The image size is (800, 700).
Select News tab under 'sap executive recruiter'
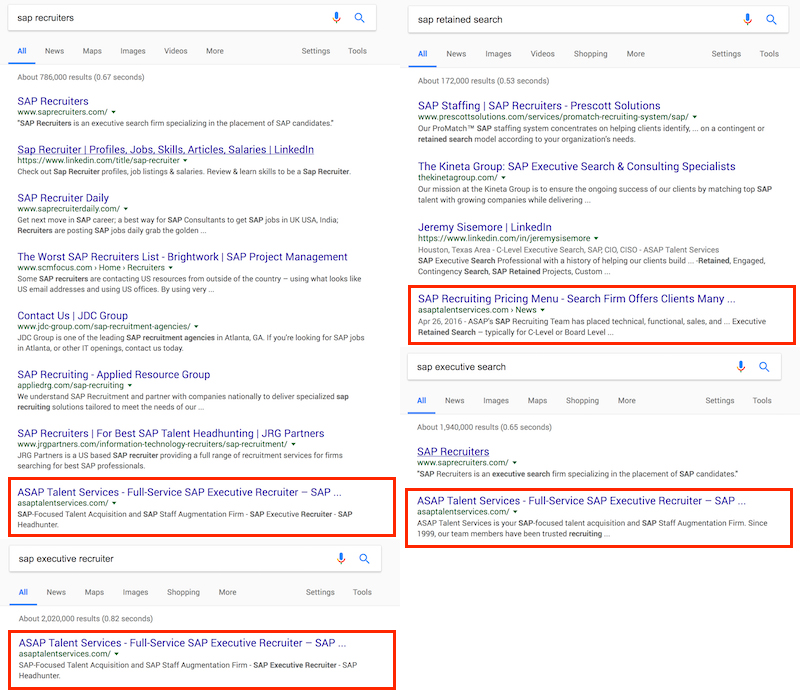56,592
